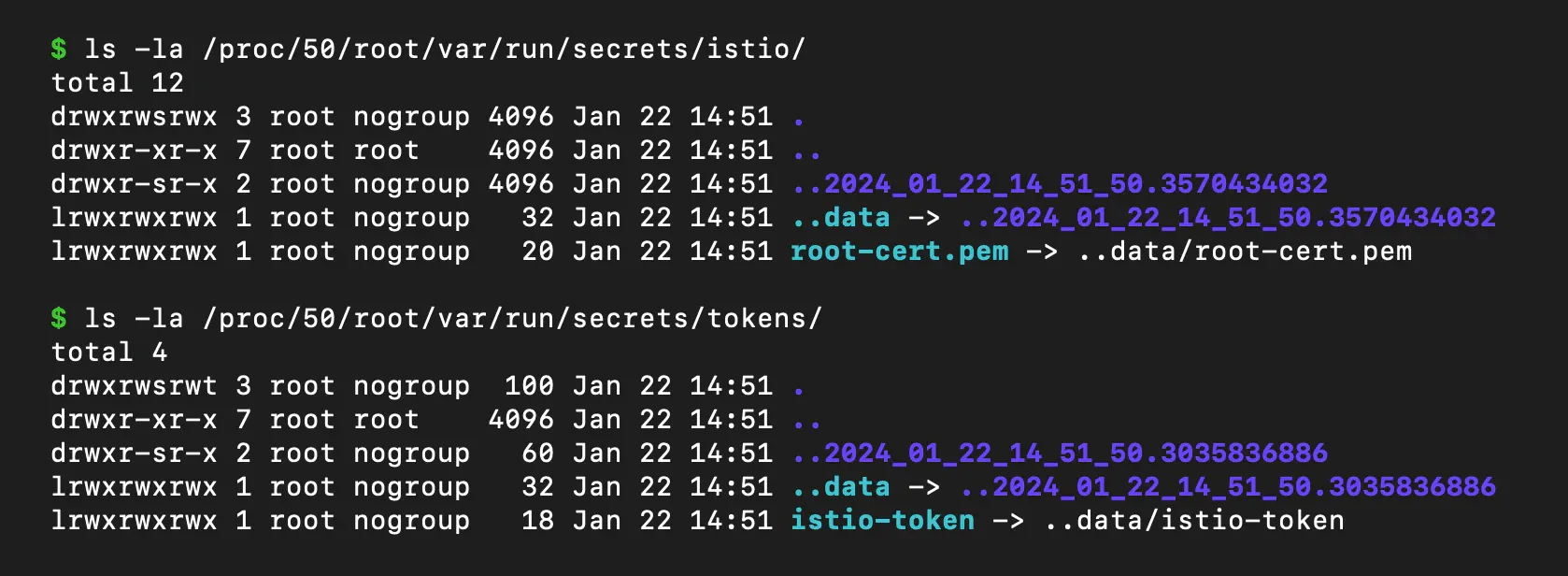The width and height of the screenshot is (1568, 576).
Task: Click the ..data/istio-token symlink target
Action: pos(1194,521)
